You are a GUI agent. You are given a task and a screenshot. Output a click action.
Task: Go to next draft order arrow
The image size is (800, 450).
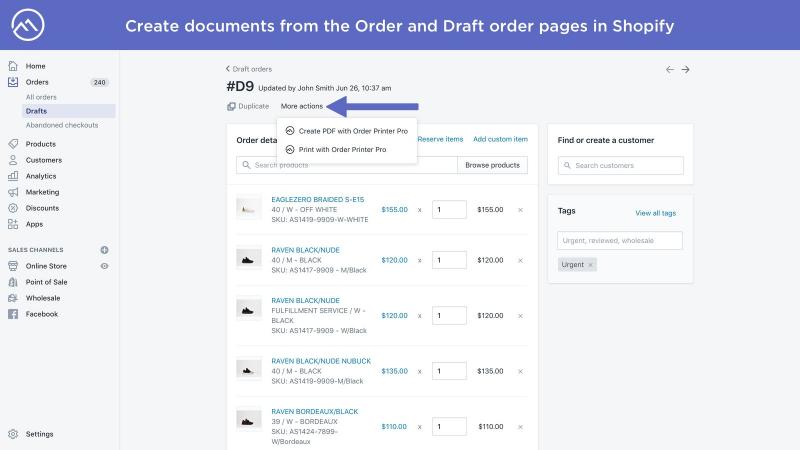coord(686,69)
